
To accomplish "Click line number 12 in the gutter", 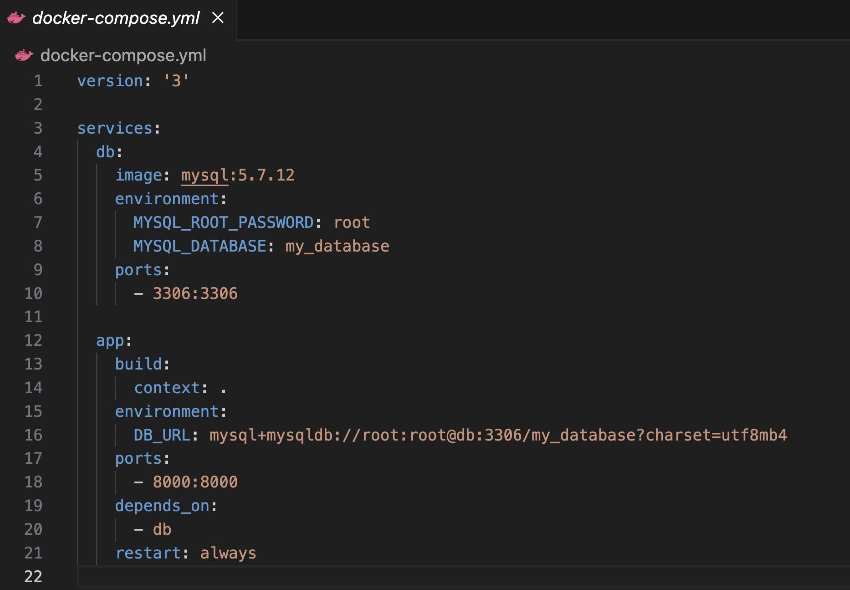I will click(x=33, y=341).
